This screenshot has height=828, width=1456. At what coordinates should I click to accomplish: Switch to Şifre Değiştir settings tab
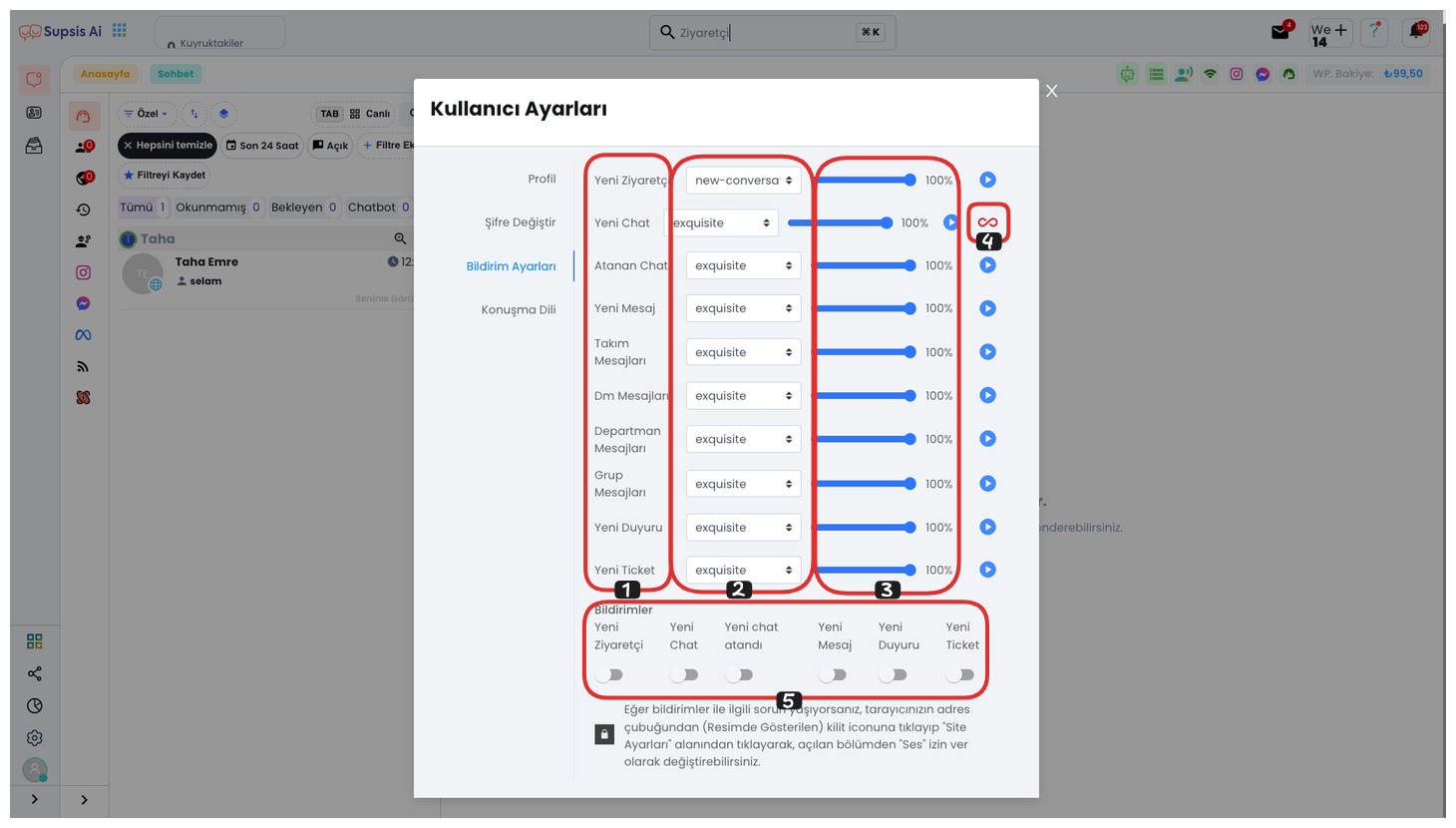pyautogui.click(x=520, y=222)
